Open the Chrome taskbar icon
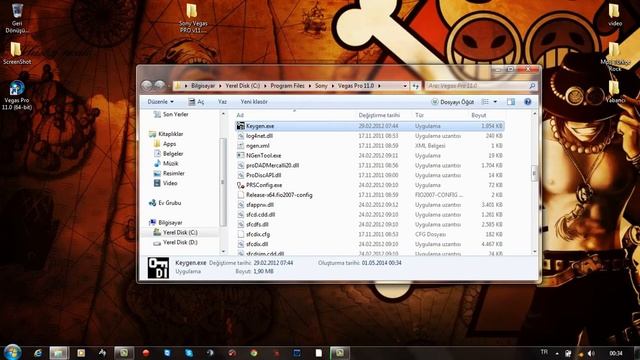 coord(254,353)
